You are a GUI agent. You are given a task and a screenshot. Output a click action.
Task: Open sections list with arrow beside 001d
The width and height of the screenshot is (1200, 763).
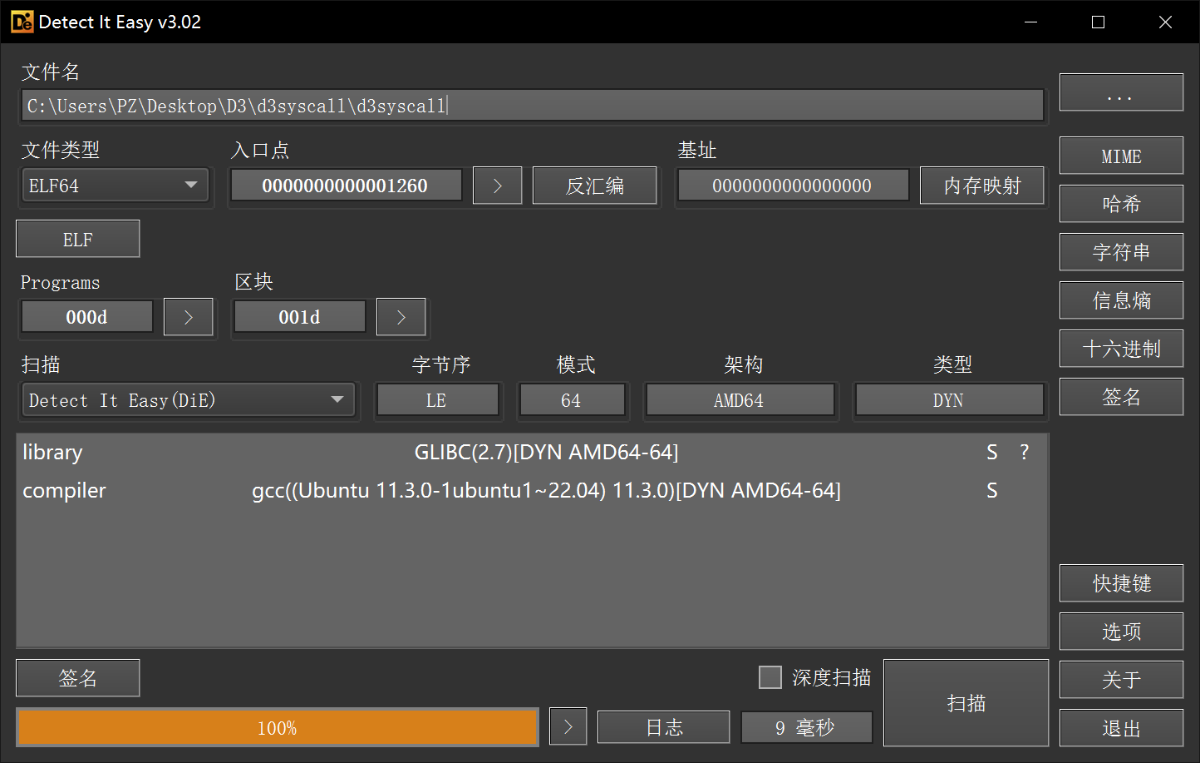click(401, 317)
